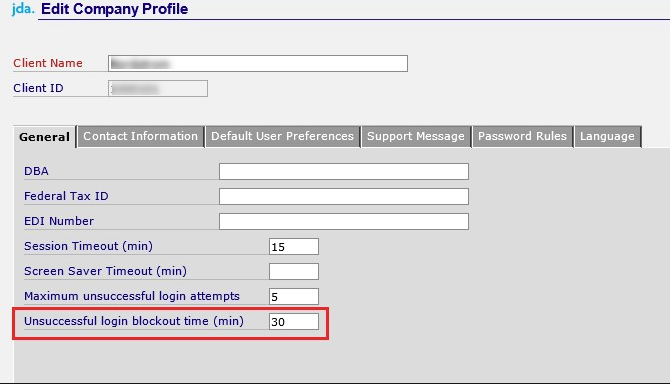Click the Client Name label
This screenshot has height=384, width=670.
click(48, 63)
